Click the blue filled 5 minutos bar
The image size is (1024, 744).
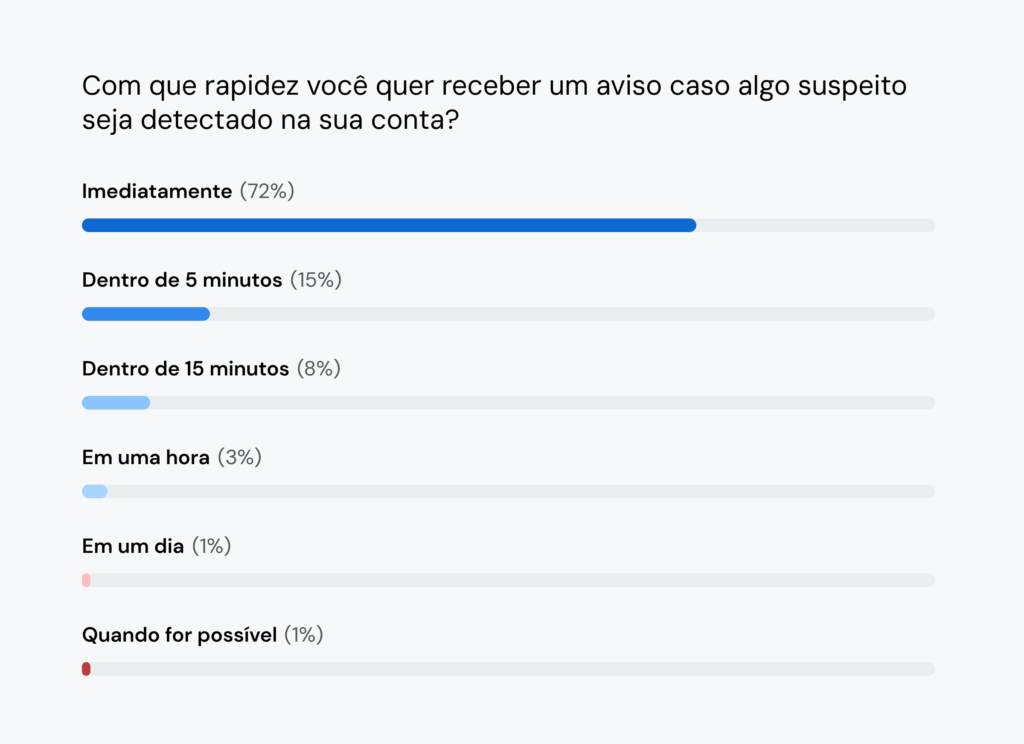146,314
